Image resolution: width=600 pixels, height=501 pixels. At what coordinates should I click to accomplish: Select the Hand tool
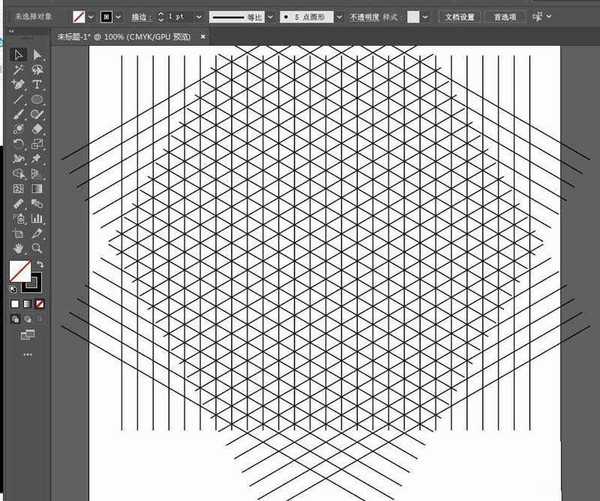[x=18, y=247]
